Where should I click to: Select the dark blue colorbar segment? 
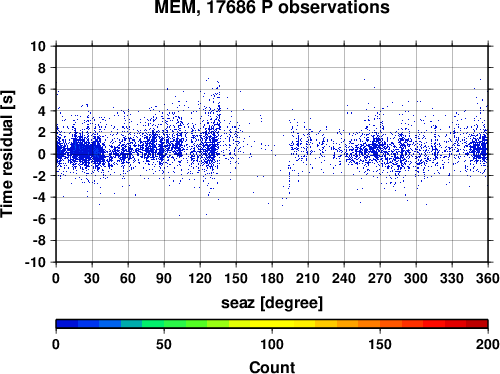(x=67, y=324)
